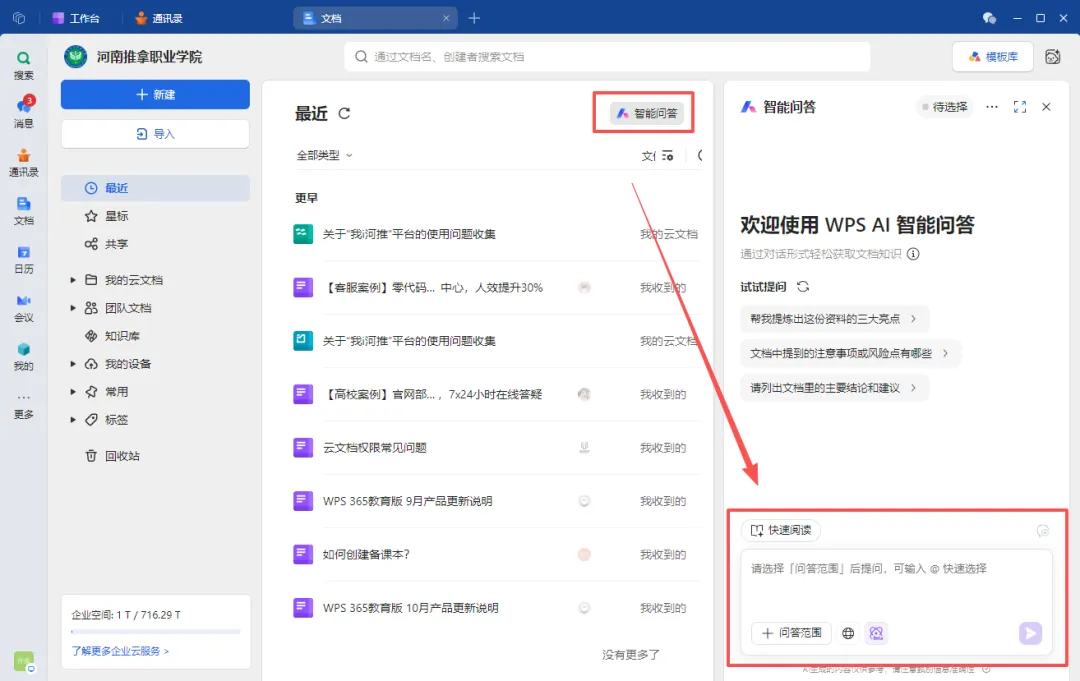The width and height of the screenshot is (1080, 681).
Task: Click the document search field
Action: pyautogui.click(x=607, y=56)
